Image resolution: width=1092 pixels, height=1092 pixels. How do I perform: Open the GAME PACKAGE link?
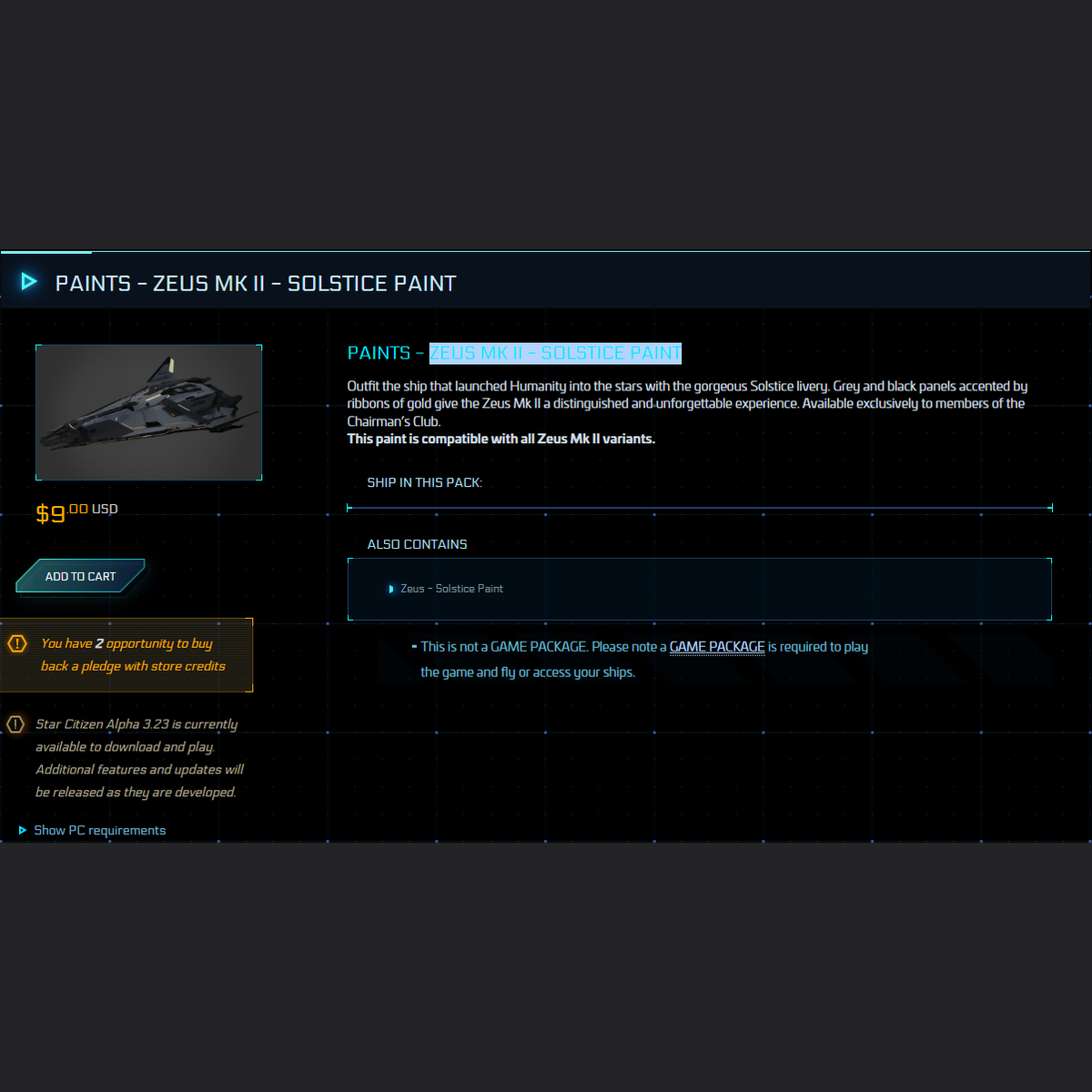(x=717, y=646)
